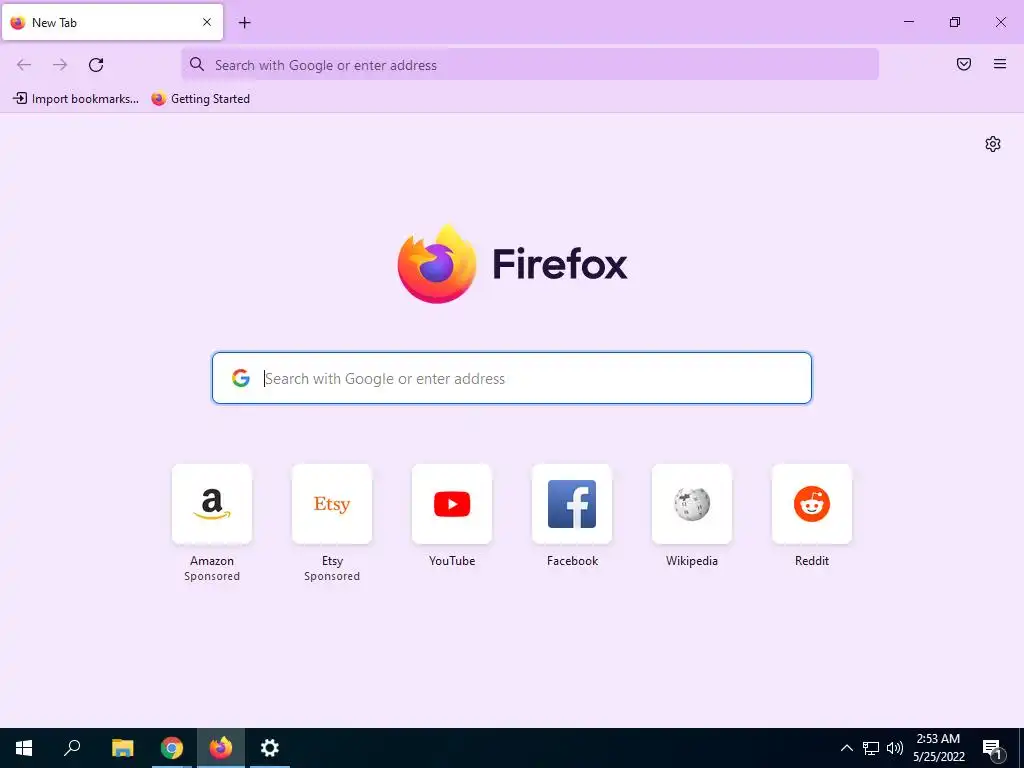Open the taskbar clock and date

tap(938, 748)
